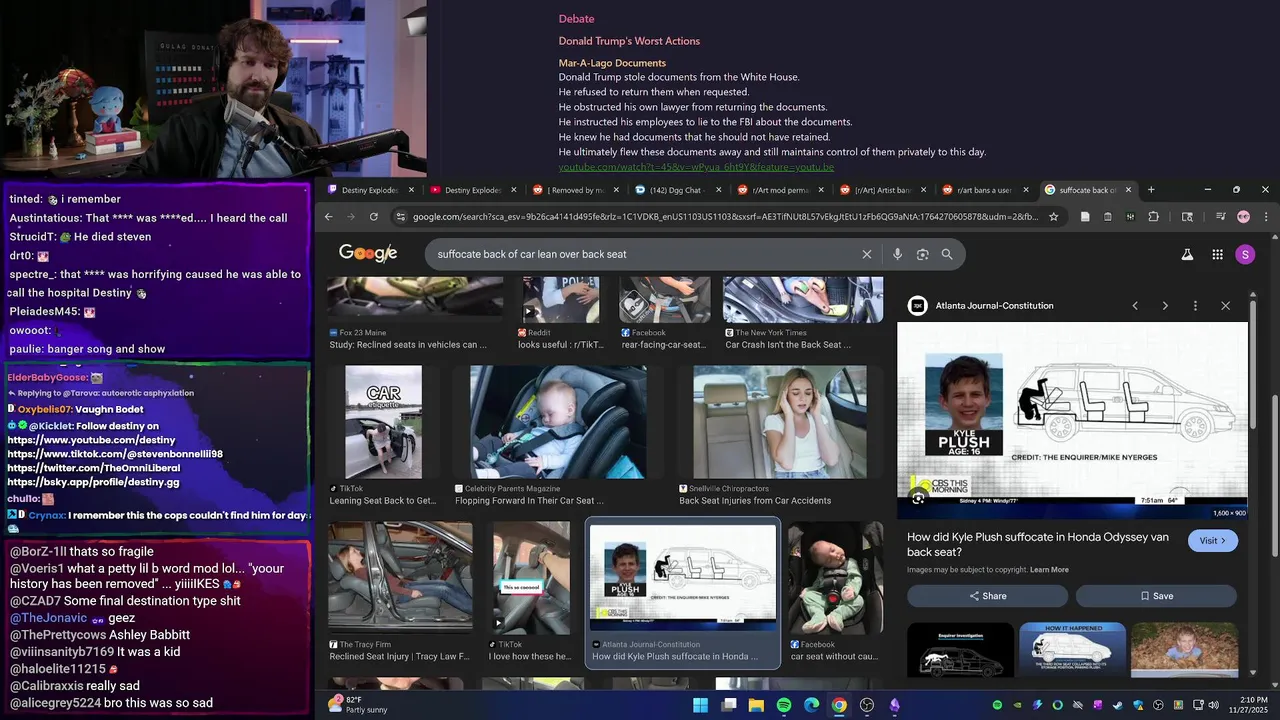Start voice search with the microphone icon
Viewport: 1280px width, 720px height.
(897, 254)
